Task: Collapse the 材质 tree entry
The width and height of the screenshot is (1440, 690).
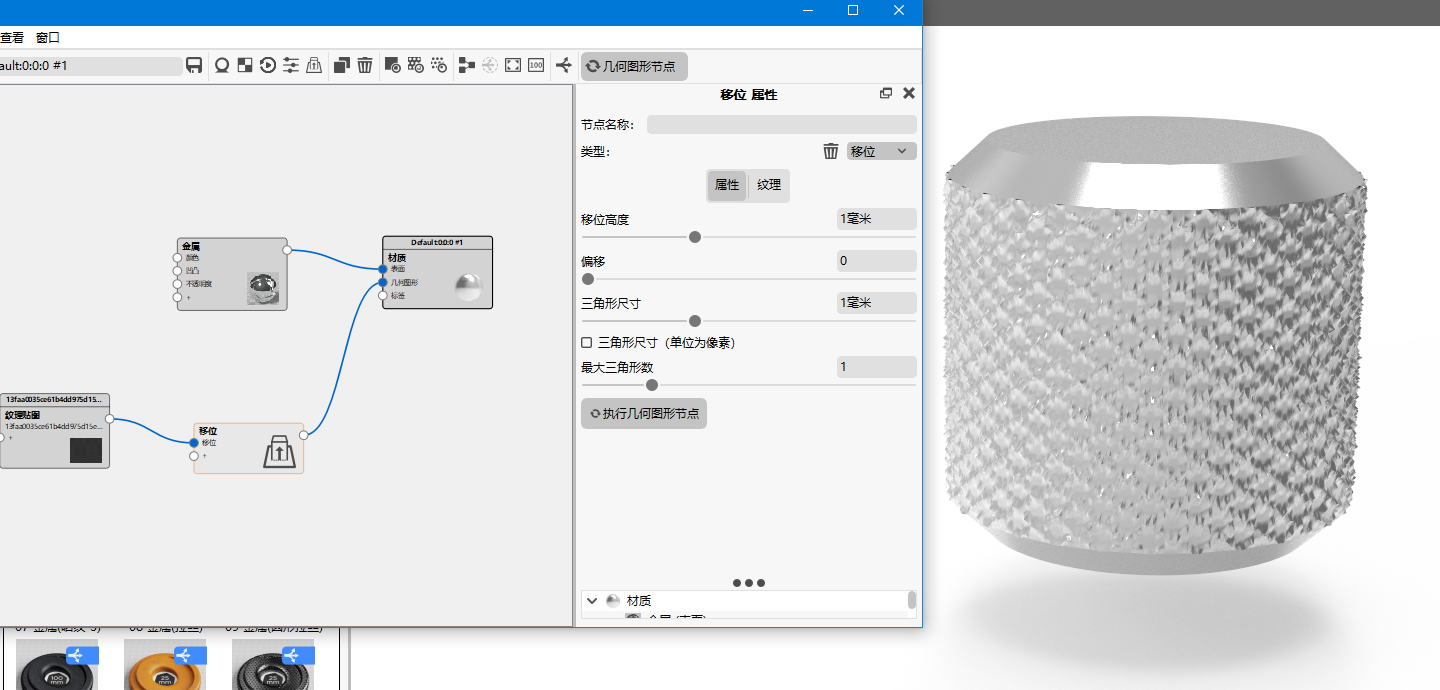Action: pos(592,601)
